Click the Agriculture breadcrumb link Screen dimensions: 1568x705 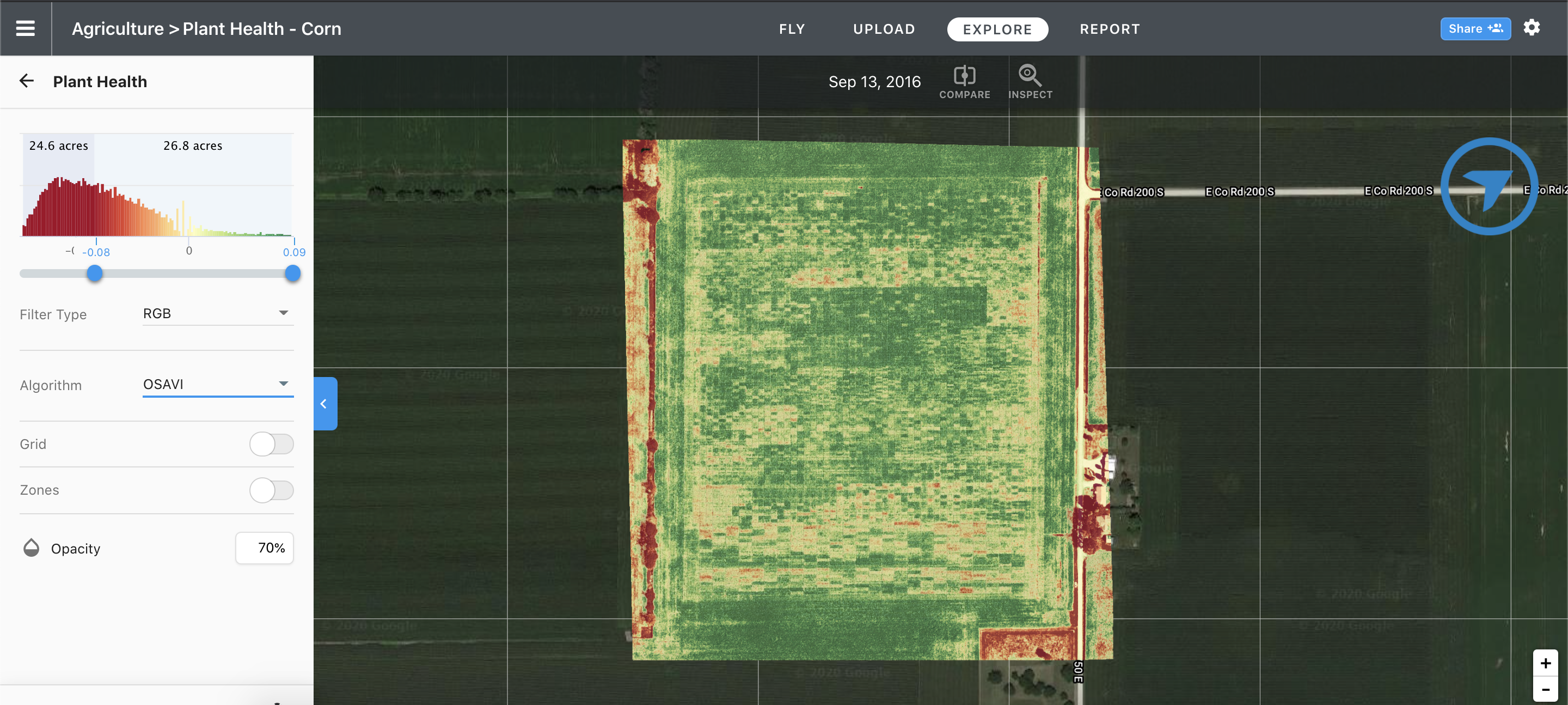coord(118,29)
